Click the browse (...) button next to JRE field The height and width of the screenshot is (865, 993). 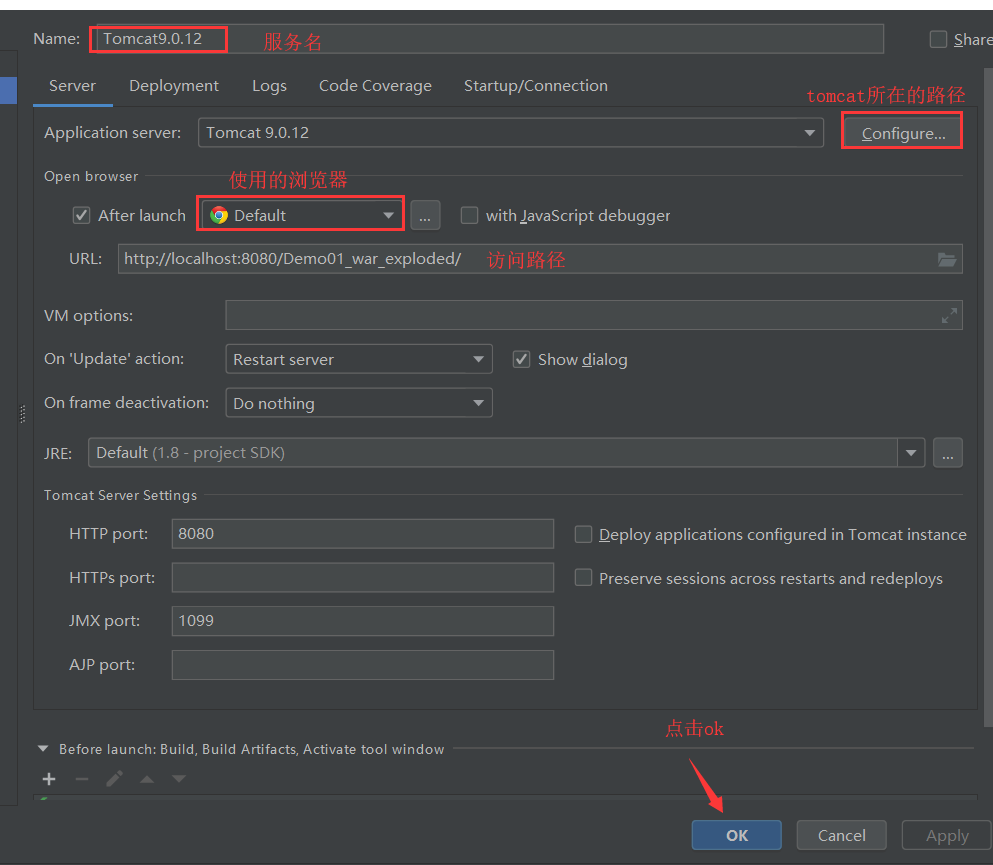click(947, 453)
